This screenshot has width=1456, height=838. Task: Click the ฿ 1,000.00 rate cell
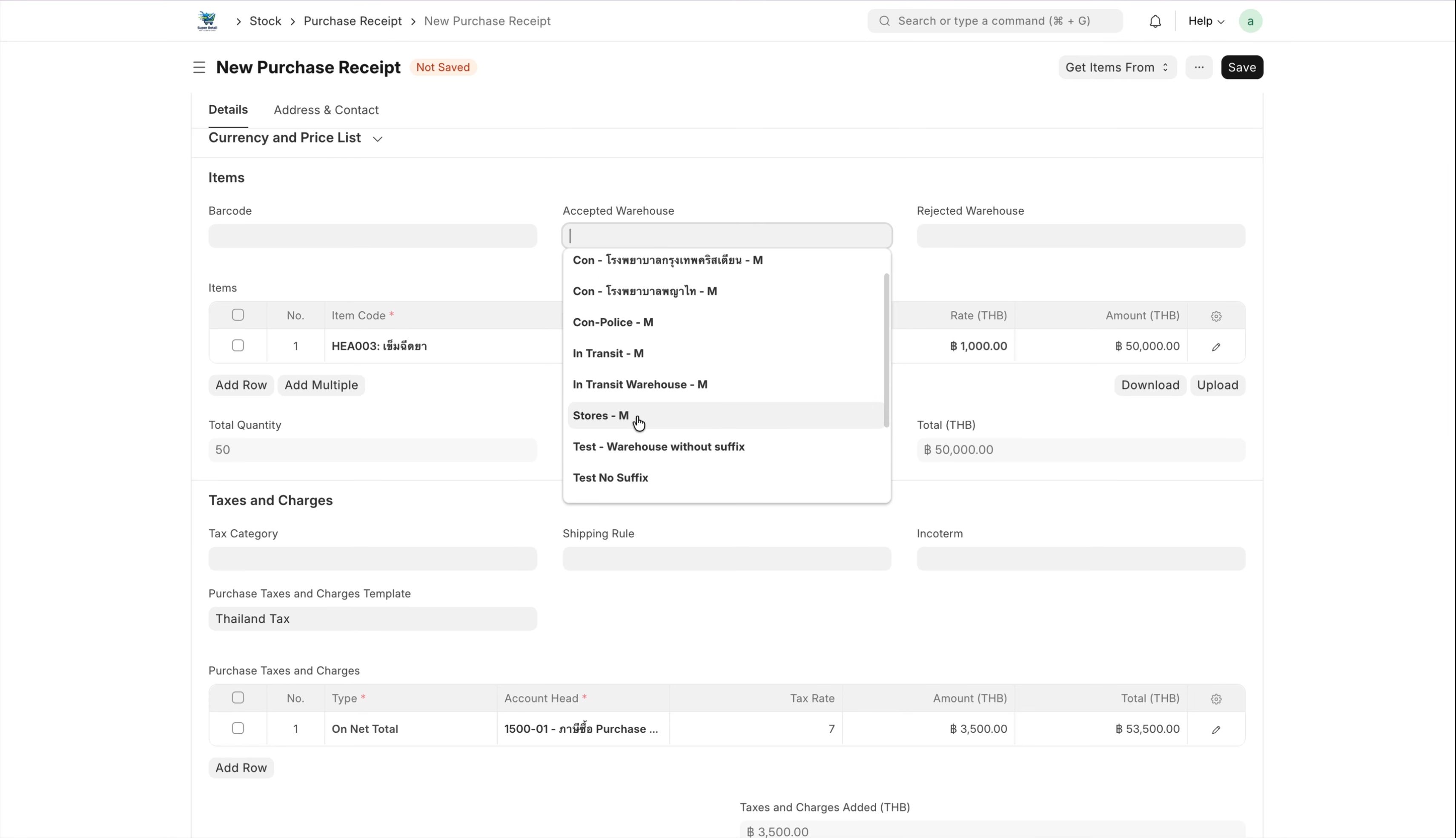(953, 346)
